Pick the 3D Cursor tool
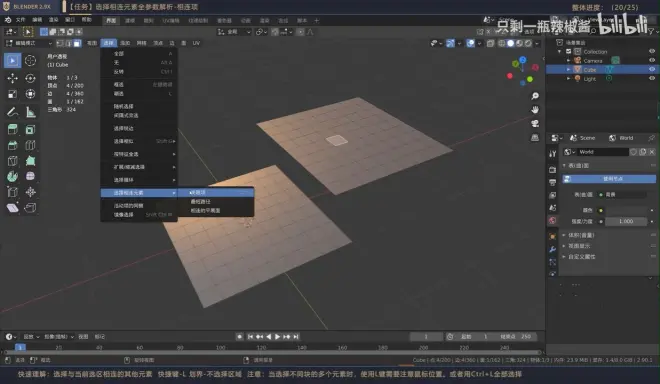660x384 pixels. [x=30, y=61]
